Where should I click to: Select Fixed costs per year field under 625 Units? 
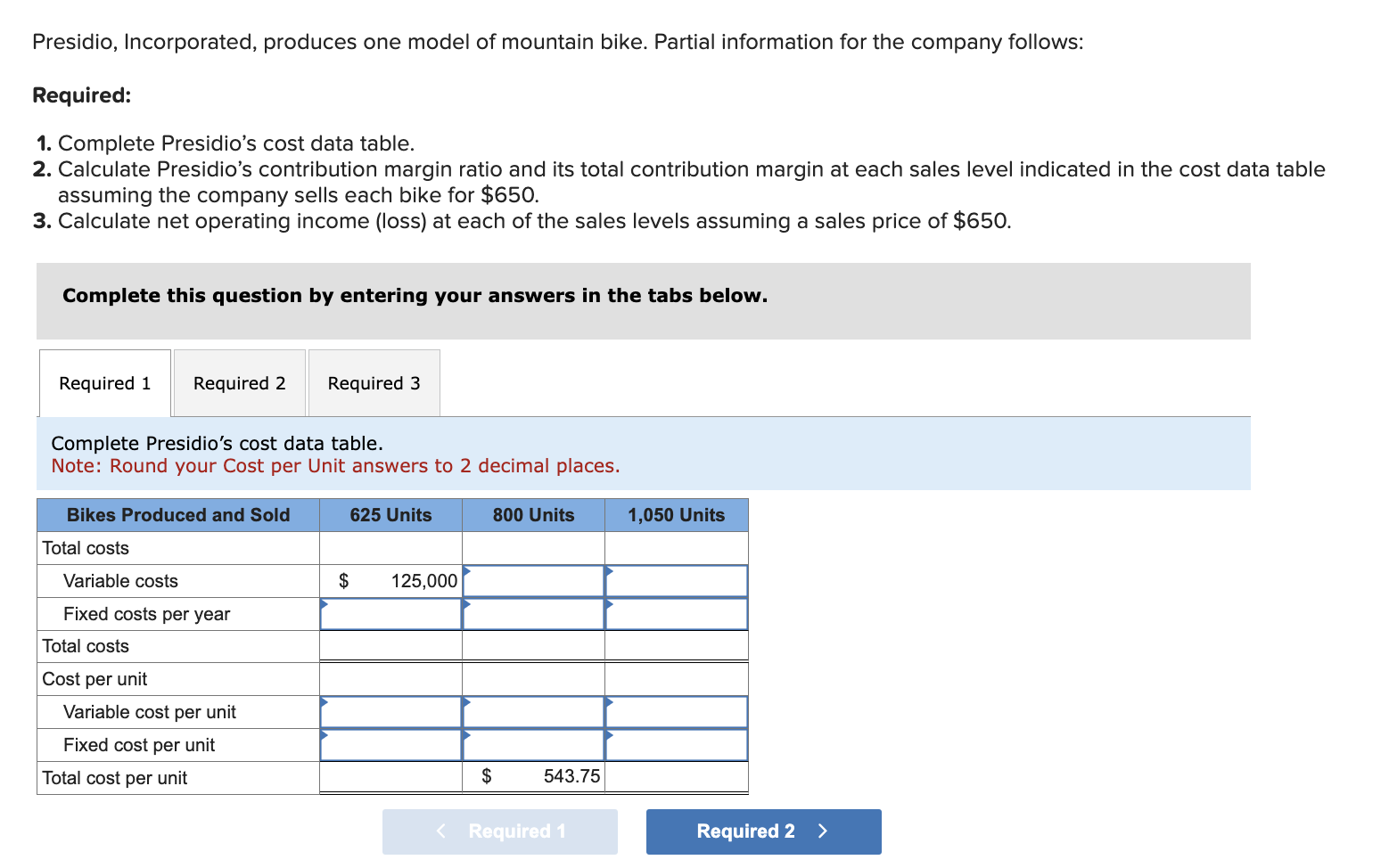390,613
